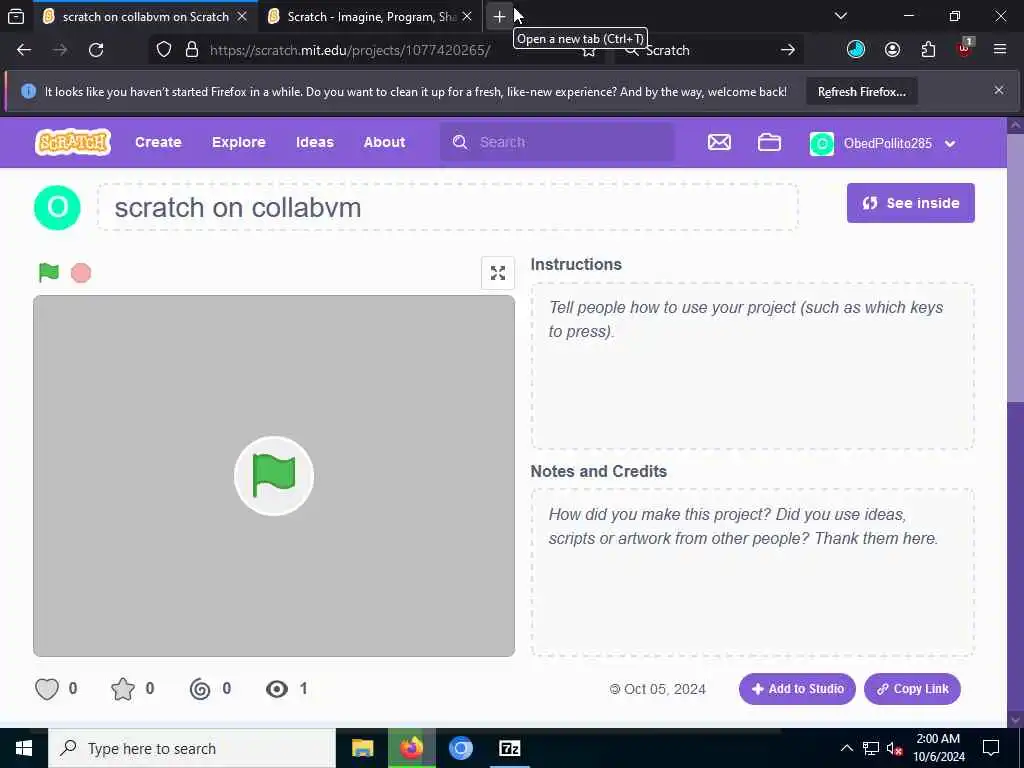The image size is (1024, 768).
Task: Open Firefox View icon at tab bar left
Action: [16, 16]
